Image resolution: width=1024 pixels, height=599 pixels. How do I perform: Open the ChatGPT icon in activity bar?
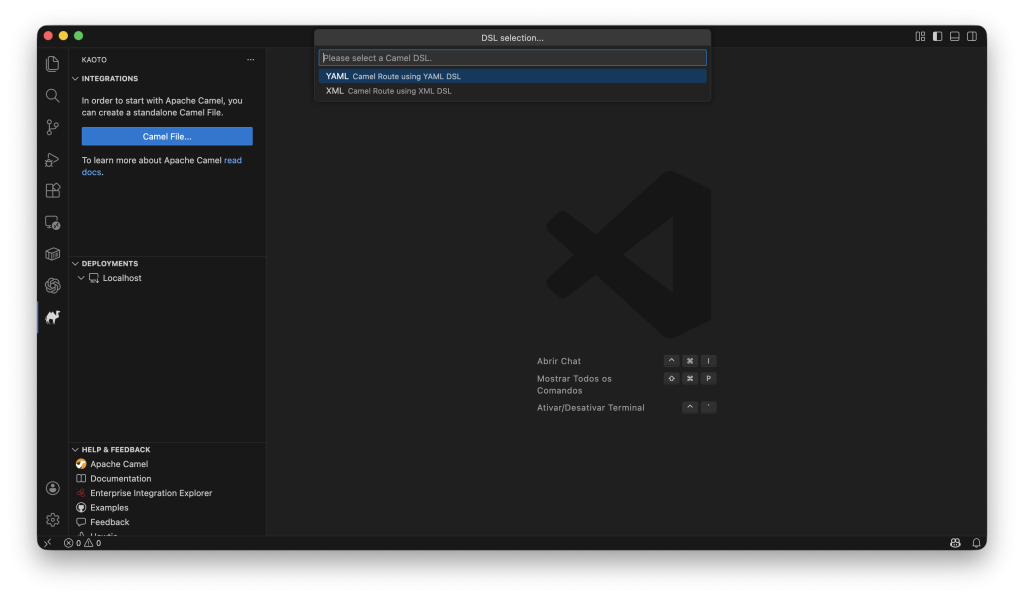pos(53,286)
